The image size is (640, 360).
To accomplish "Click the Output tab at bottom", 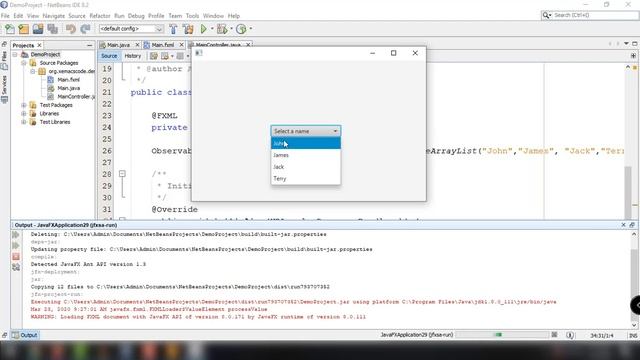I will pyautogui.click(x=24, y=335).
